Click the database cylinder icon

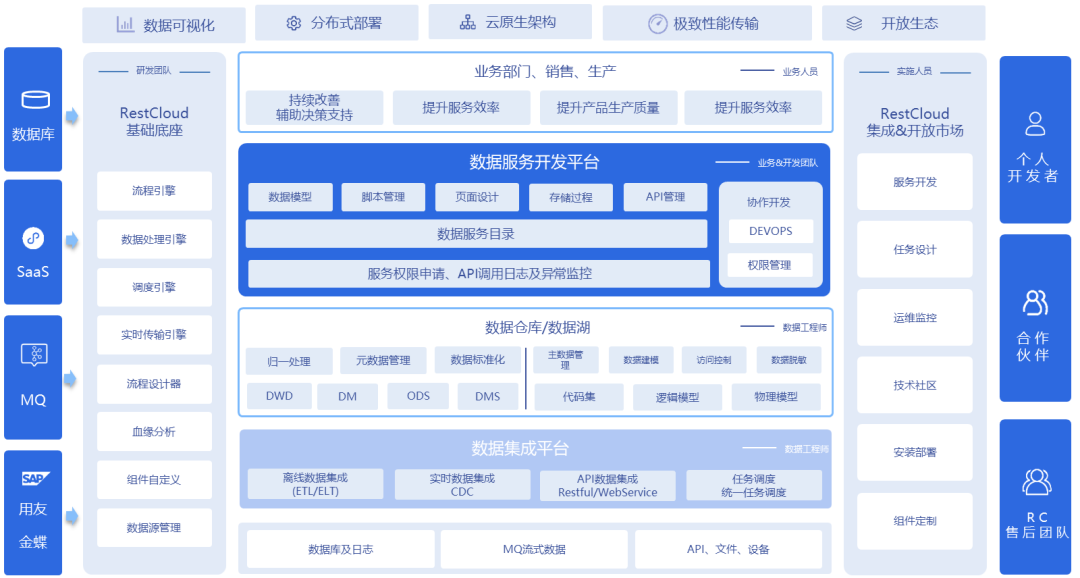coord(35,100)
